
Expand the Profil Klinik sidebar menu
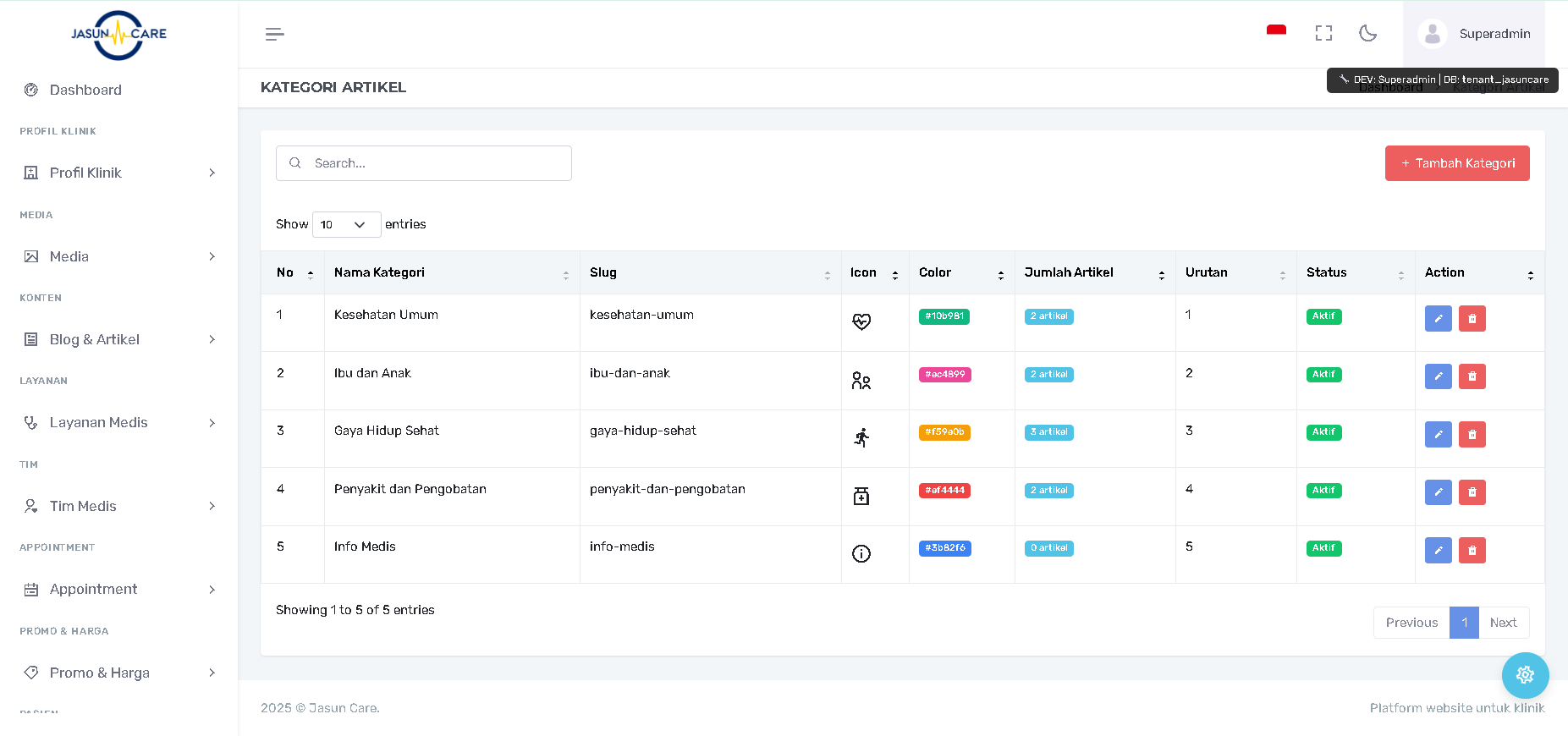coord(118,173)
